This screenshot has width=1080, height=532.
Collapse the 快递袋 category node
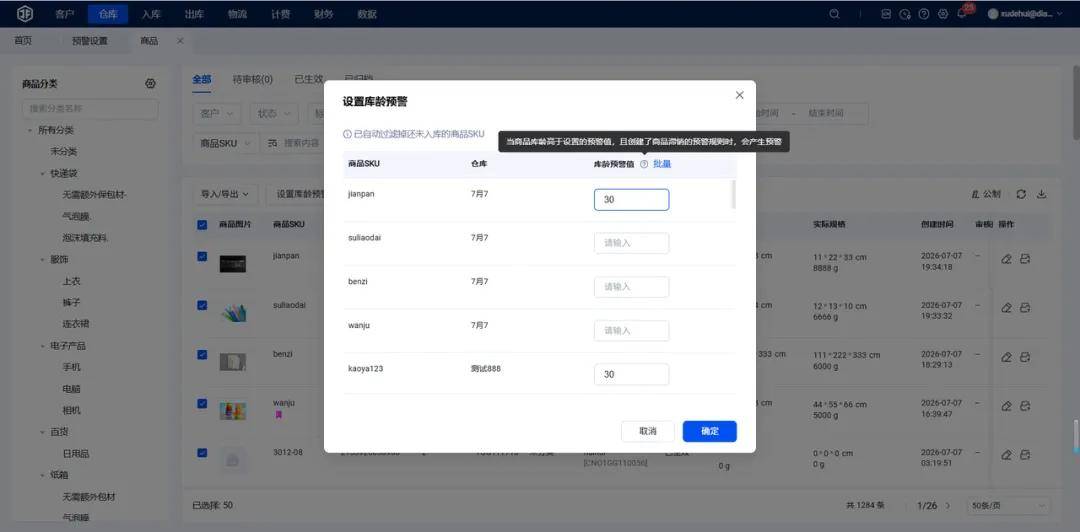click(42, 174)
